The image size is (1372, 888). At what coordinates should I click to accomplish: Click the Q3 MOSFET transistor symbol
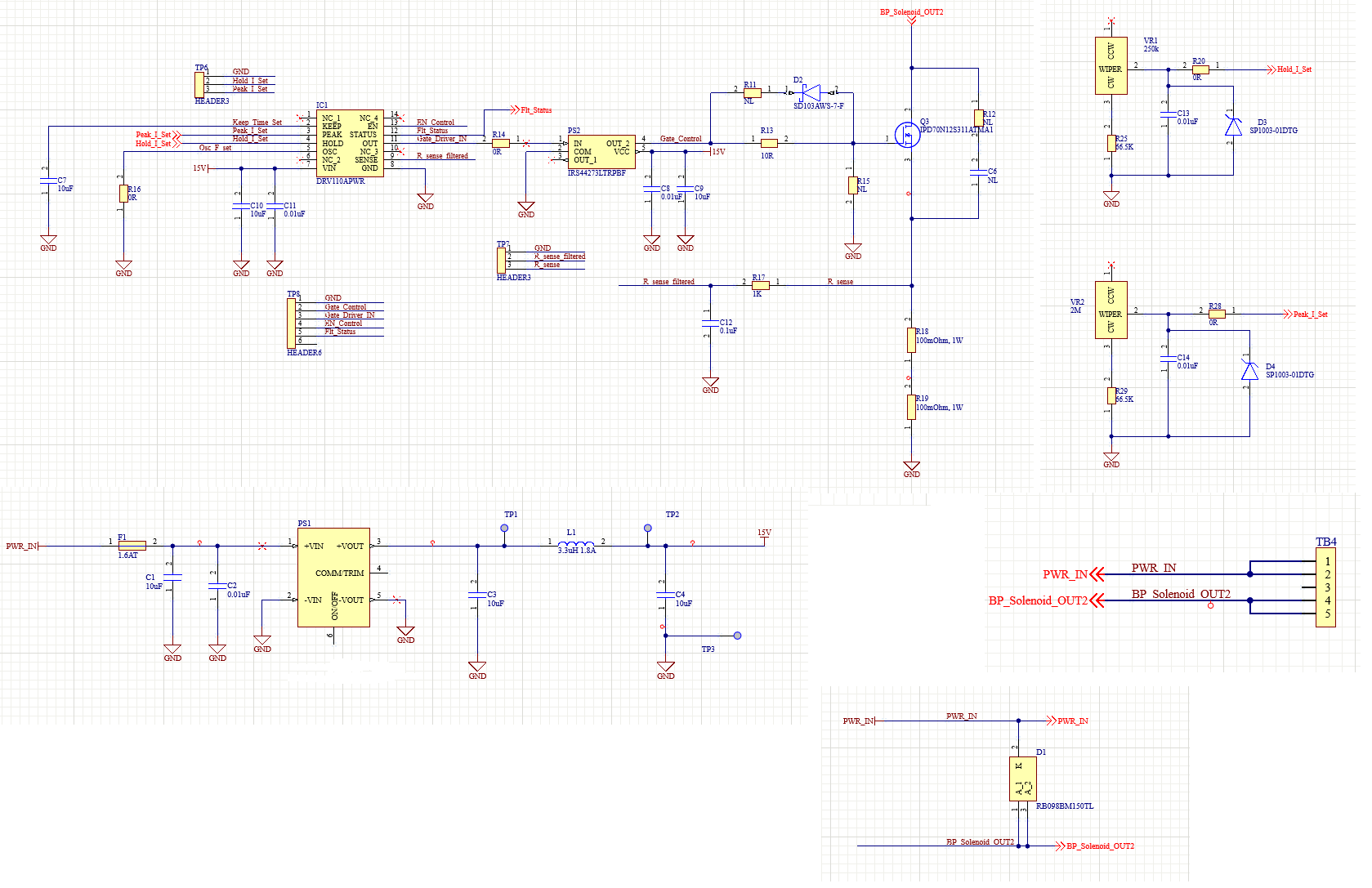906,134
